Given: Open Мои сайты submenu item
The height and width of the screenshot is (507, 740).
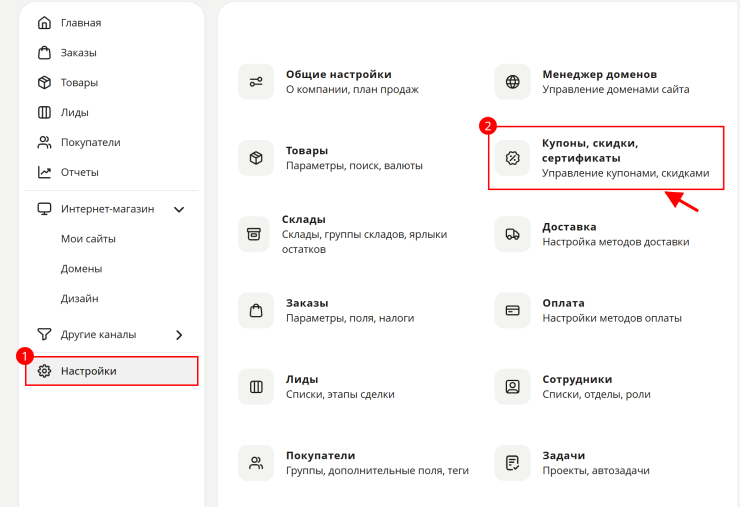Looking at the screenshot, I should pyautogui.click(x=88, y=239).
